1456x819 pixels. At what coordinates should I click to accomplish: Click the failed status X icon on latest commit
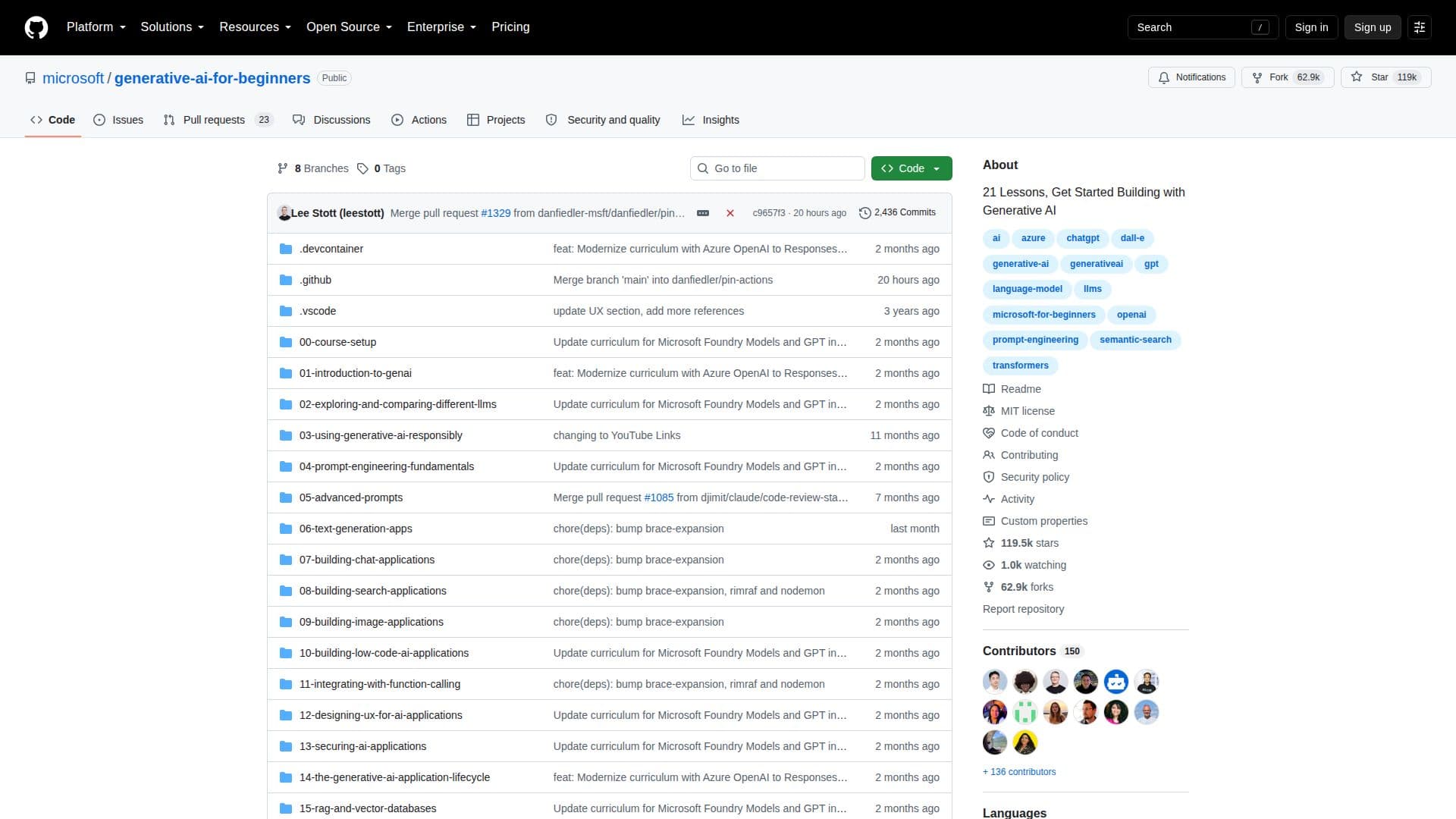coord(730,213)
